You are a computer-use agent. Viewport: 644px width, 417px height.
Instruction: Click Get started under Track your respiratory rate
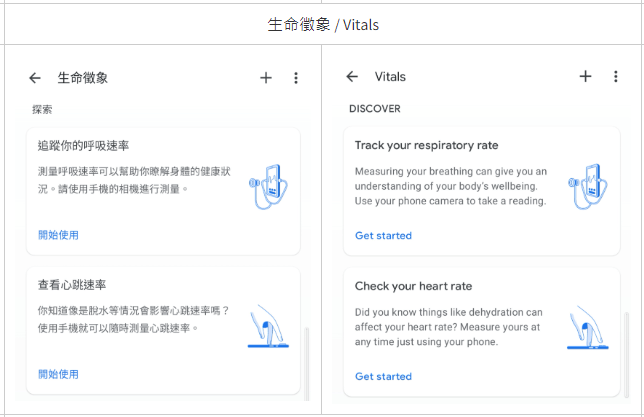click(x=383, y=236)
